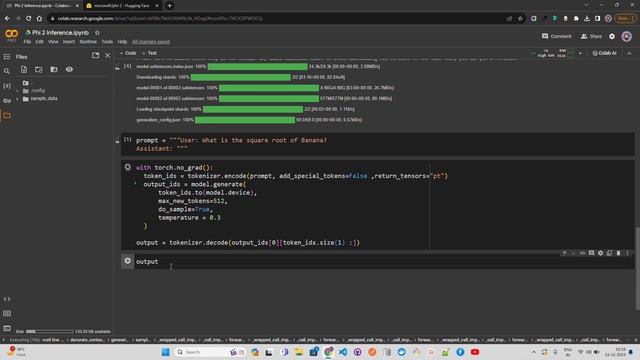
Task: Open the Runtime menu
Action: 88,42
